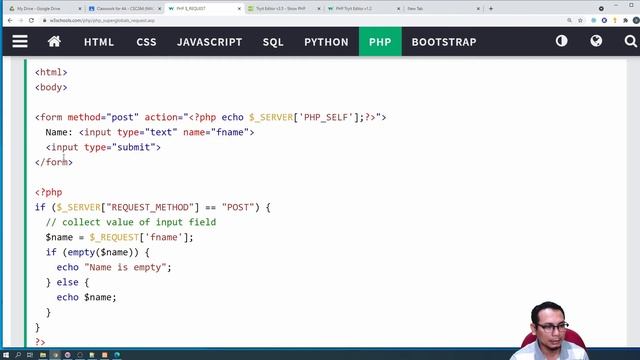Select the active PHP menu item
Image resolution: width=640 pixels, height=360 pixels.
pos(380,42)
